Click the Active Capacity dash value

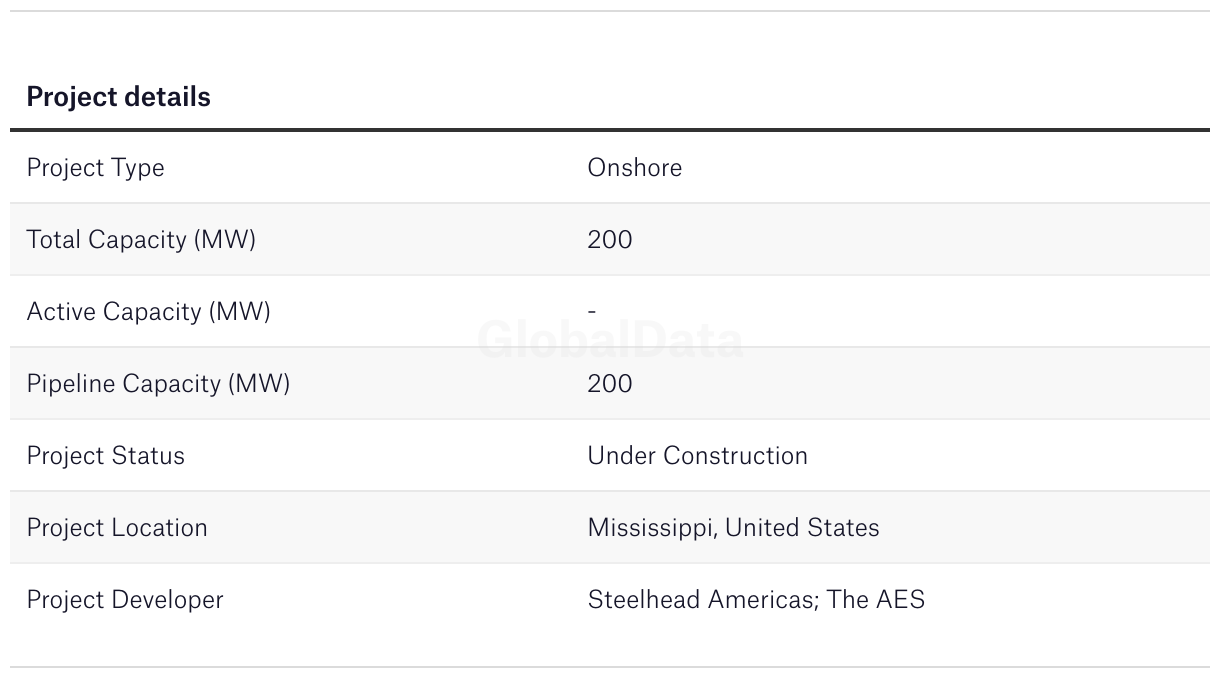(x=592, y=312)
